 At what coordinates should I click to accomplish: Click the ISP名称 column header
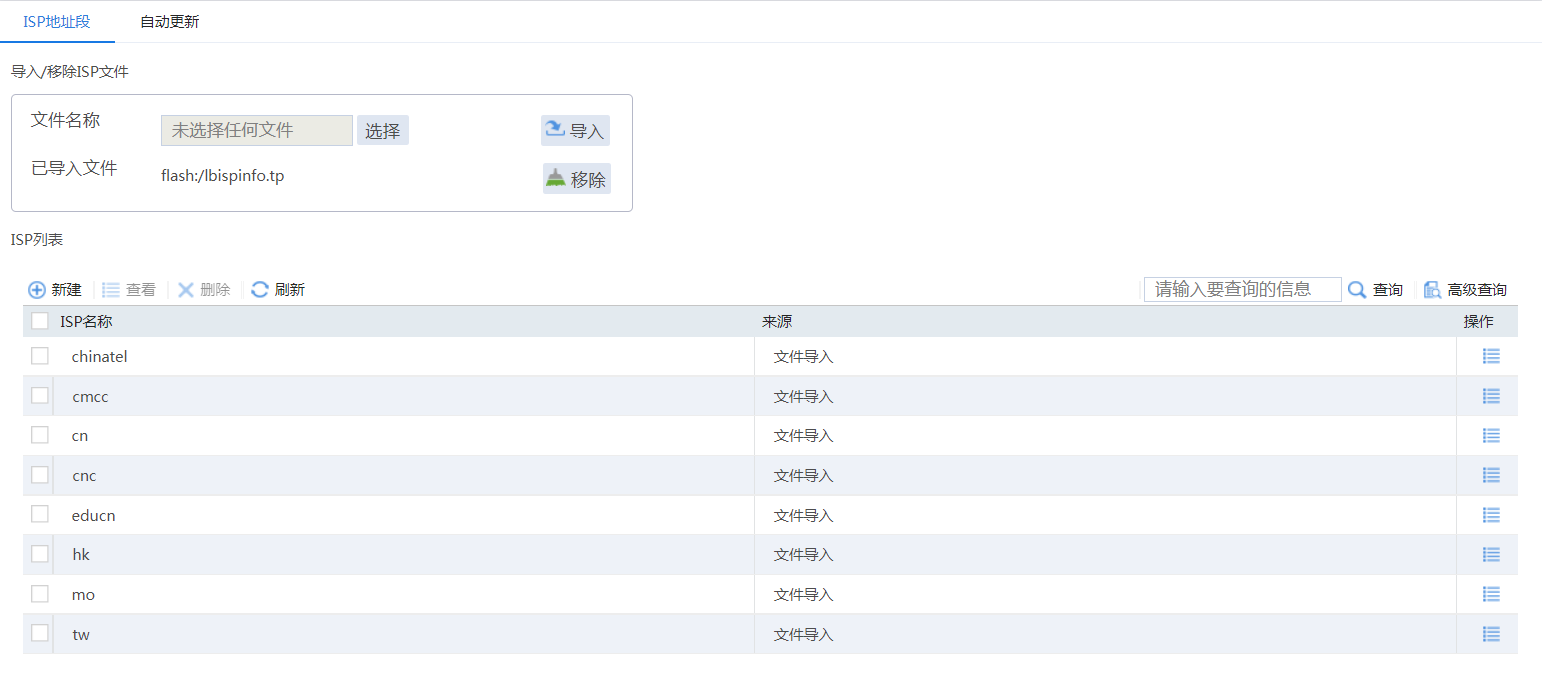tap(86, 321)
